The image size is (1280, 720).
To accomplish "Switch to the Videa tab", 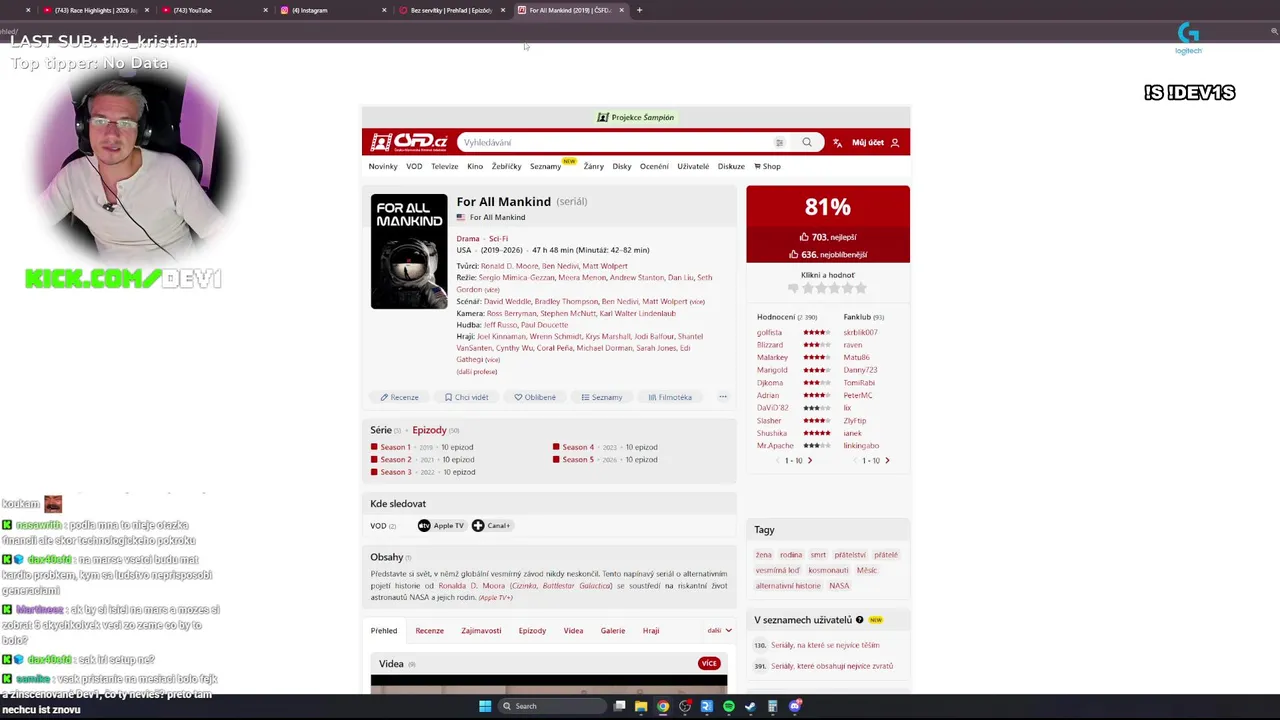I will click(x=573, y=631).
